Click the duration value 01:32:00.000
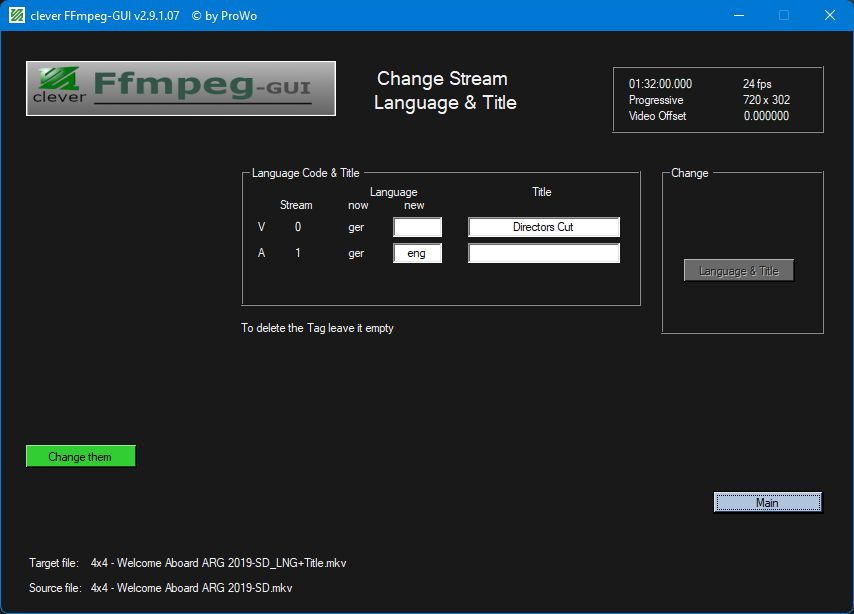Image resolution: width=854 pixels, height=614 pixels. (660, 84)
